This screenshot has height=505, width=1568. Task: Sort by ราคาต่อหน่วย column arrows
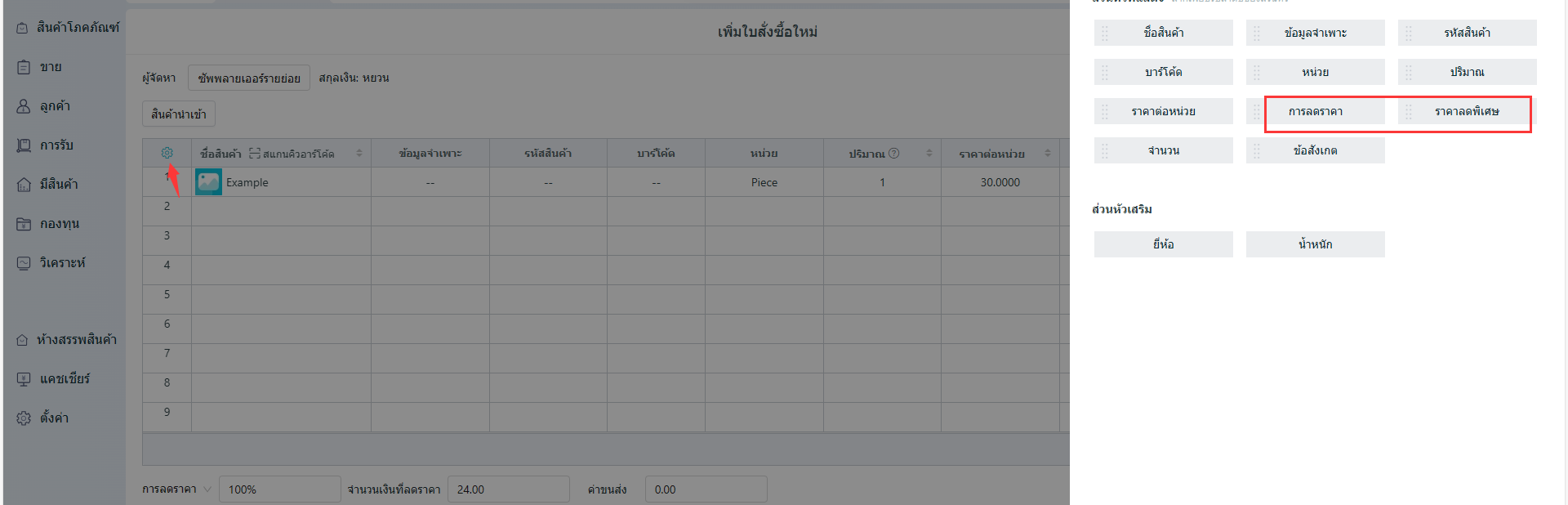(1048, 154)
